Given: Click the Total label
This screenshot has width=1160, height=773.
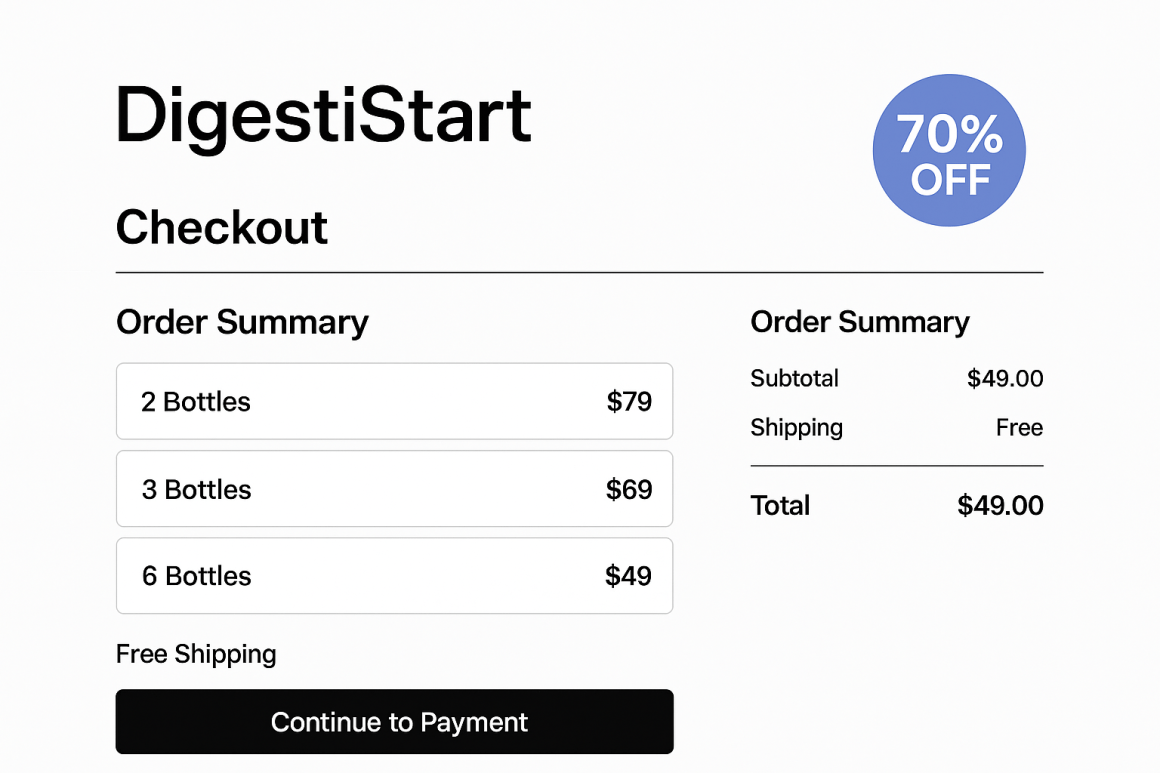Looking at the screenshot, I should (x=780, y=506).
